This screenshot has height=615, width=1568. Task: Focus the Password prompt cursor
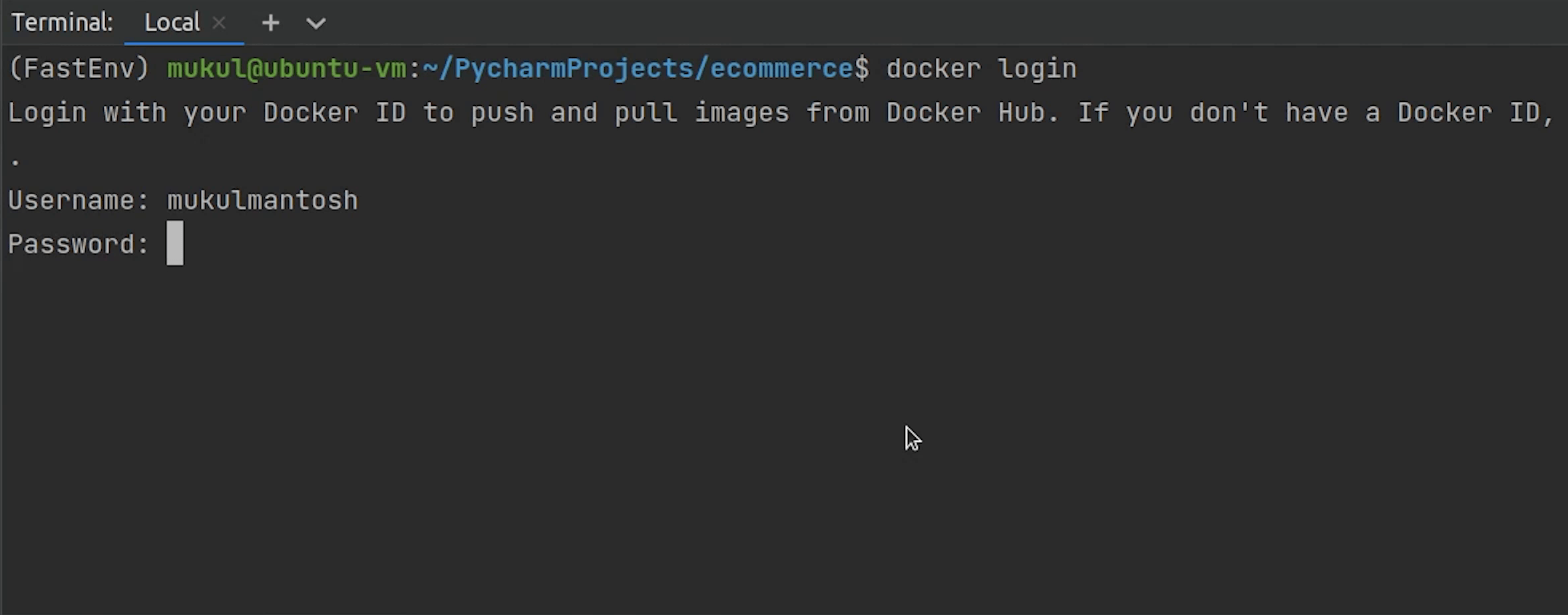pos(174,244)
